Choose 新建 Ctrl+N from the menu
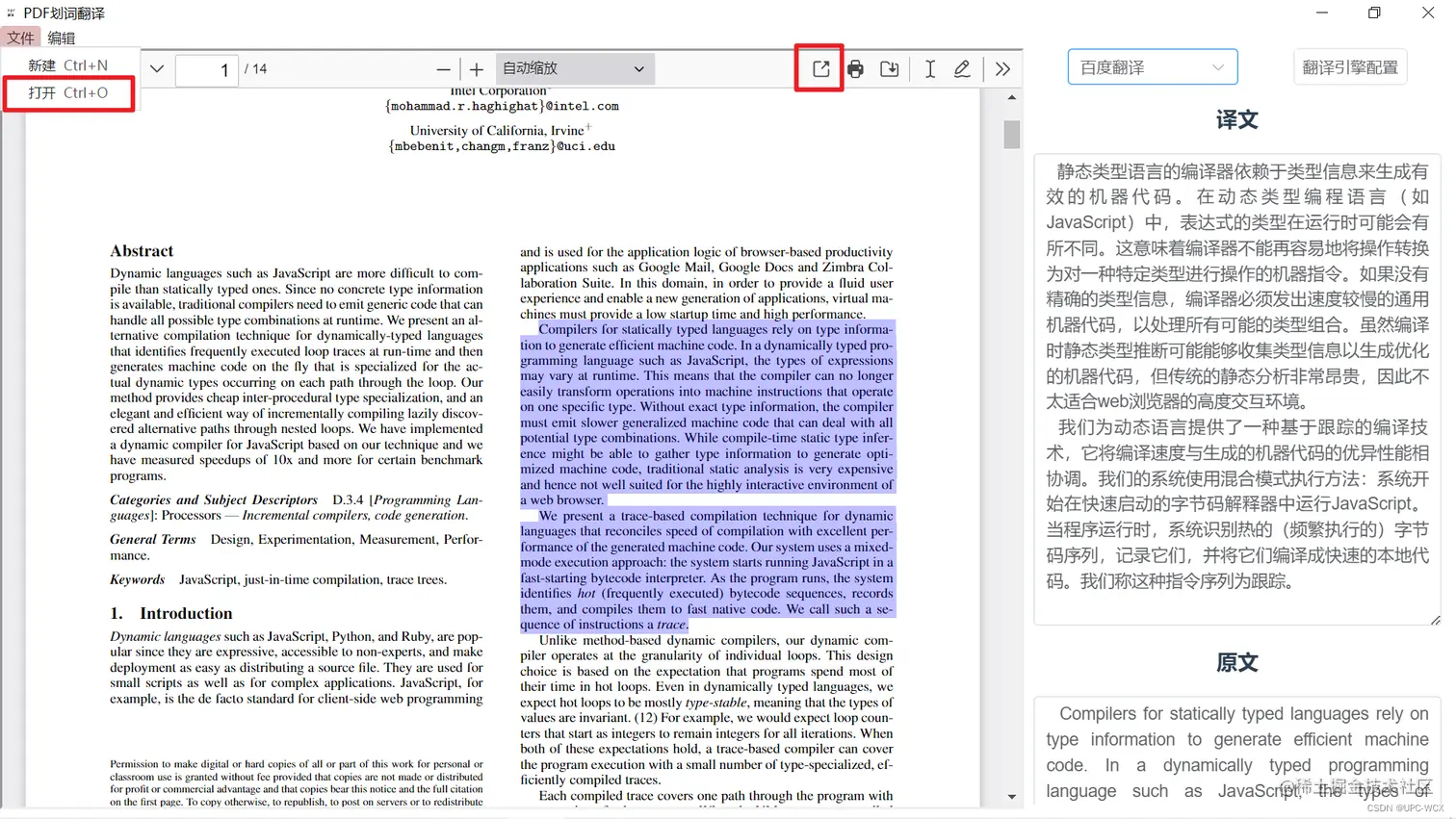The image size is (1456, 819). [x=68, y=65]
